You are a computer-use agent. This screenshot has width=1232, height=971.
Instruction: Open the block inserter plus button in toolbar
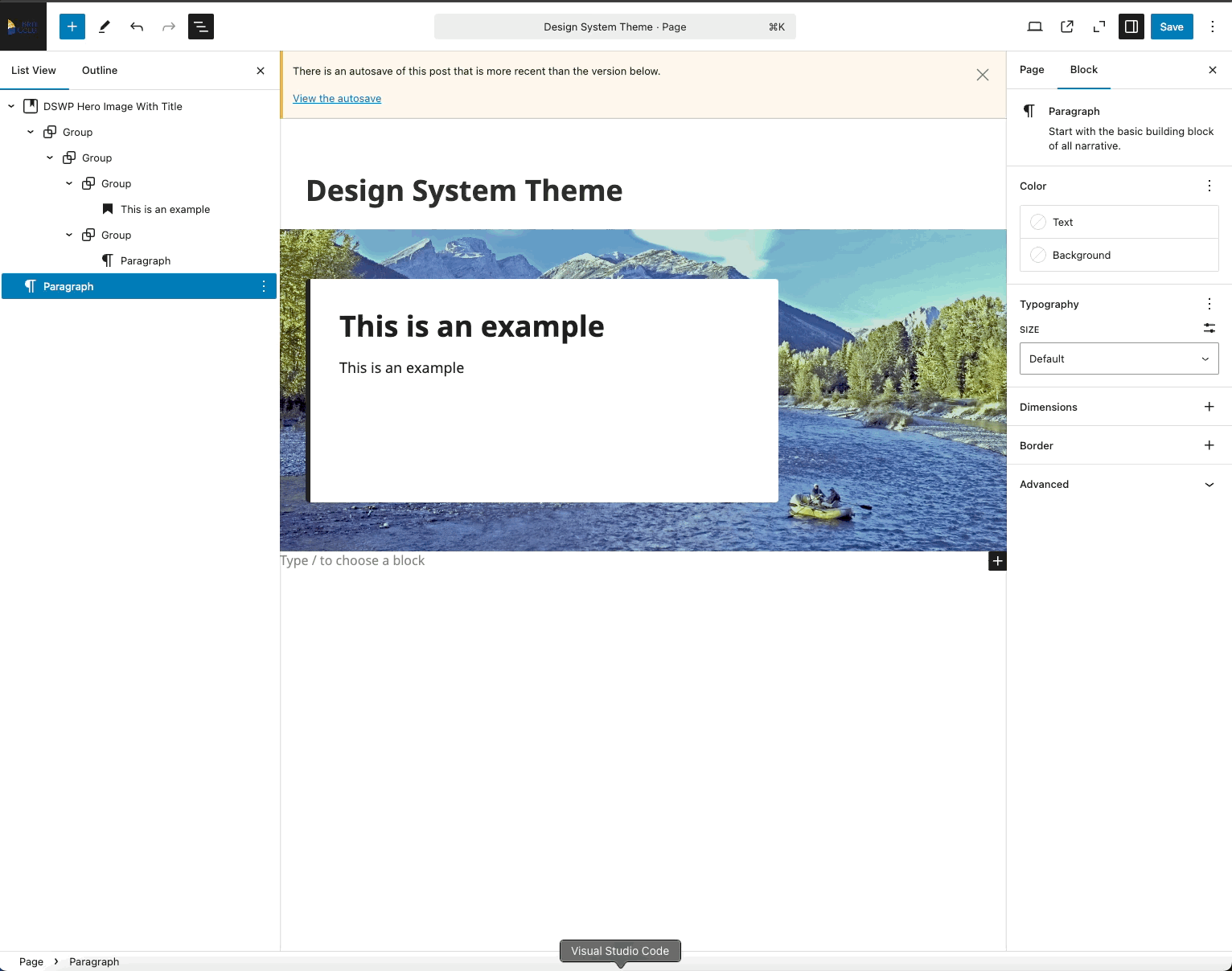pos(72,27)
